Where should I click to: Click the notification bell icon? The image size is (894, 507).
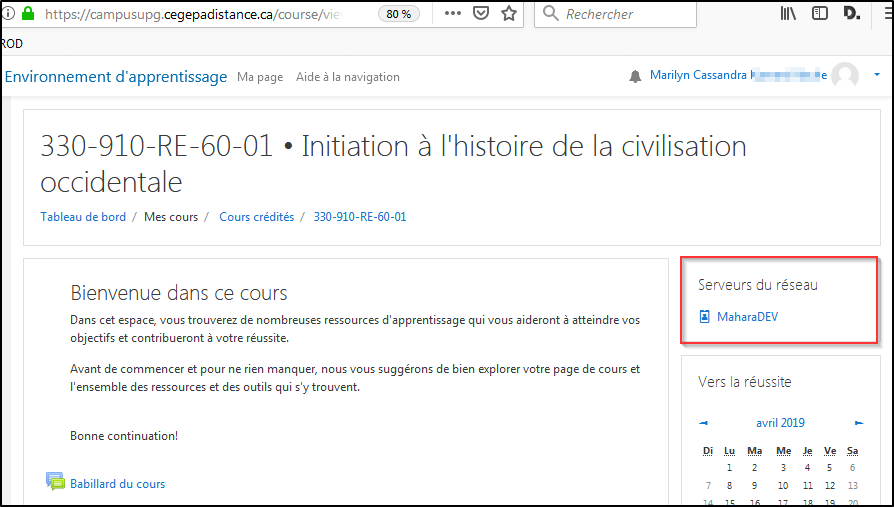635,77
